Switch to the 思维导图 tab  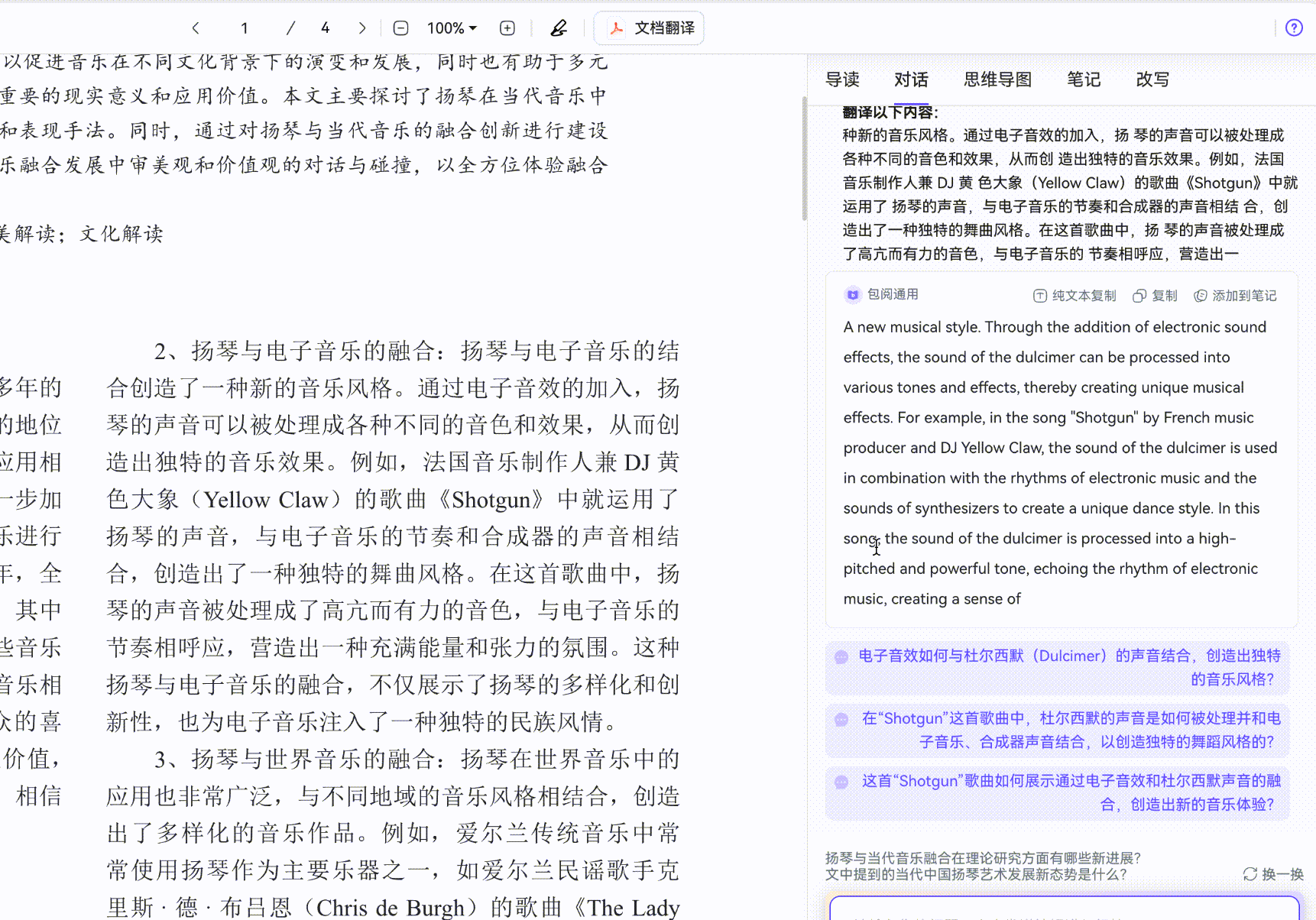tap(997, 79)
